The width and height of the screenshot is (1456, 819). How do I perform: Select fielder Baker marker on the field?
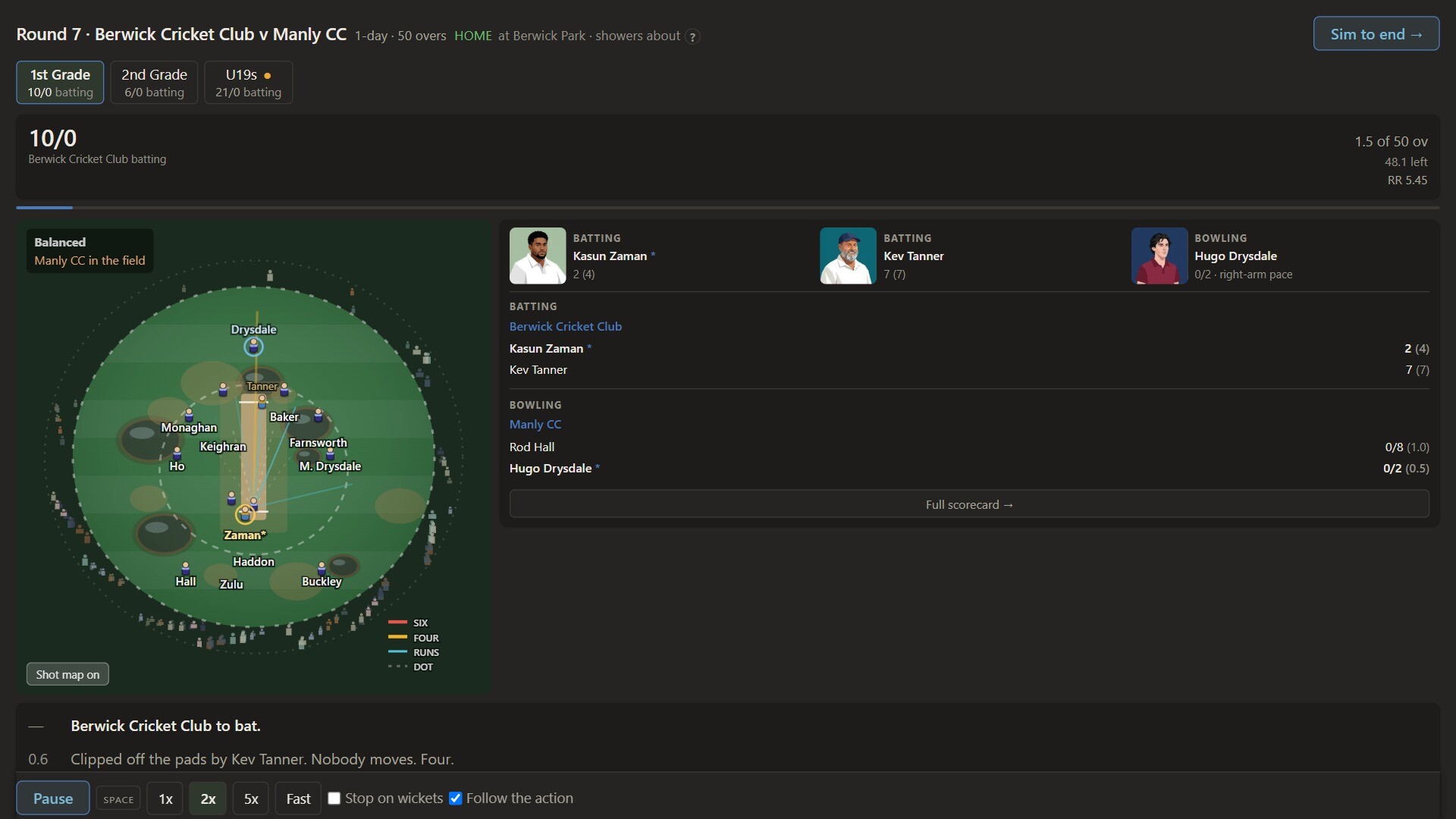pyautogui.click(x=284, y=389)
